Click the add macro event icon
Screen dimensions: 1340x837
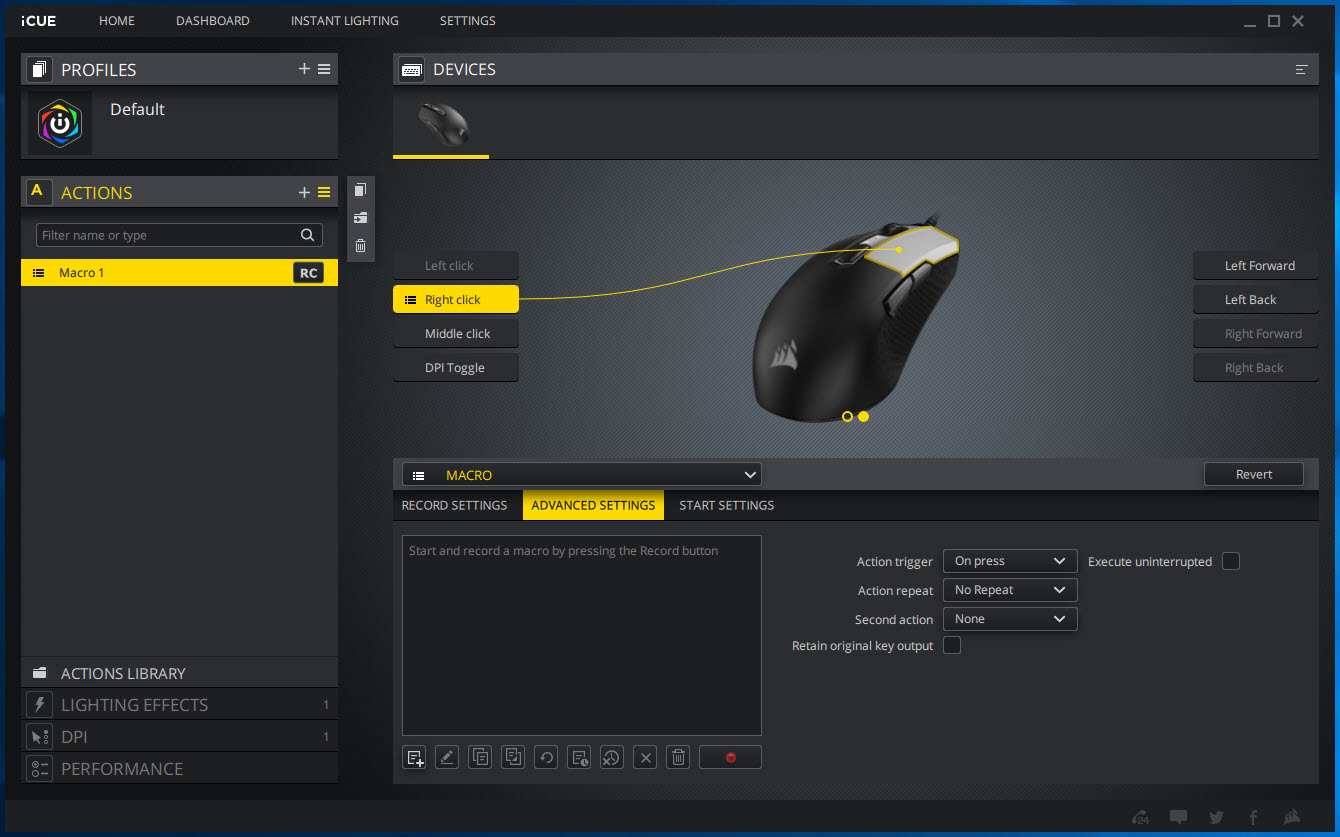[415, 757]
